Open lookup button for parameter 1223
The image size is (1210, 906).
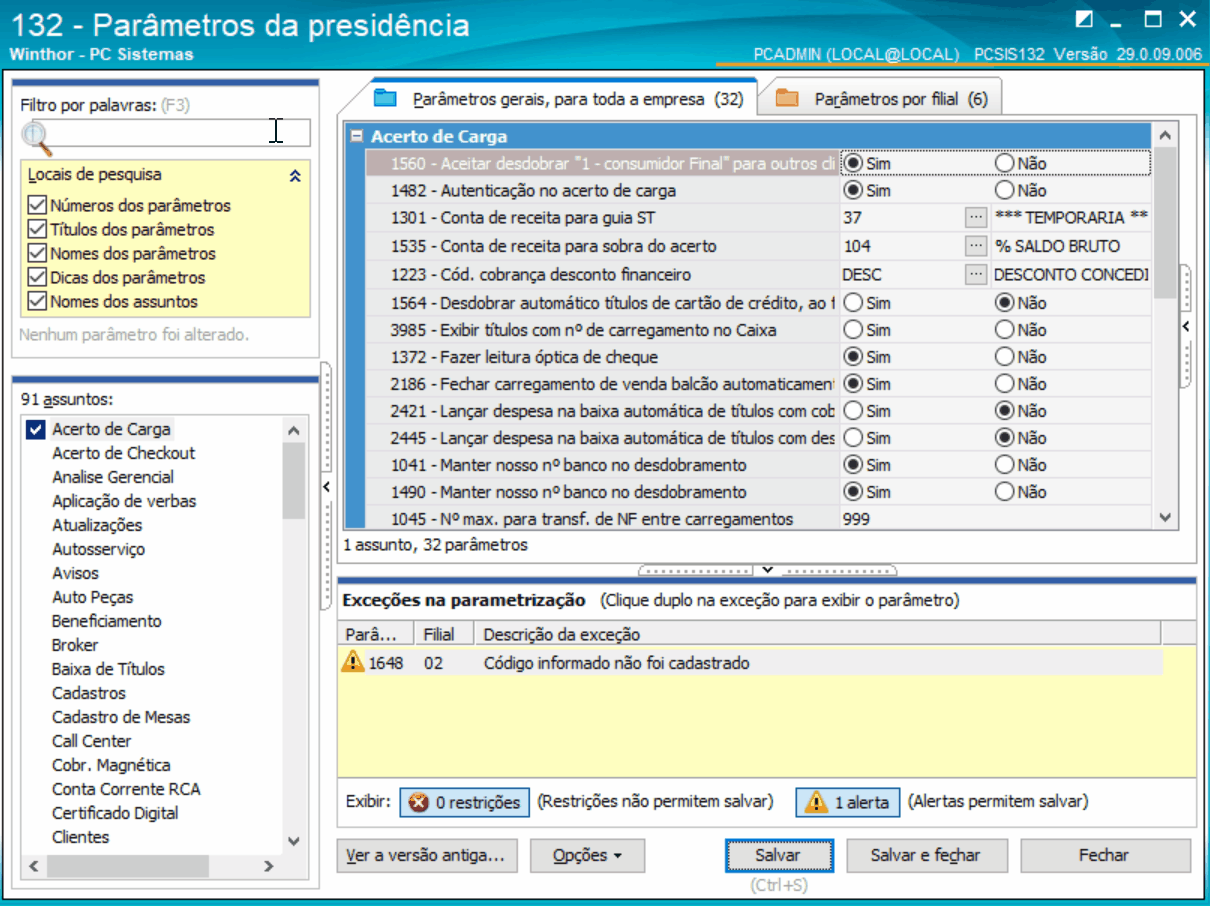(975, 274)
